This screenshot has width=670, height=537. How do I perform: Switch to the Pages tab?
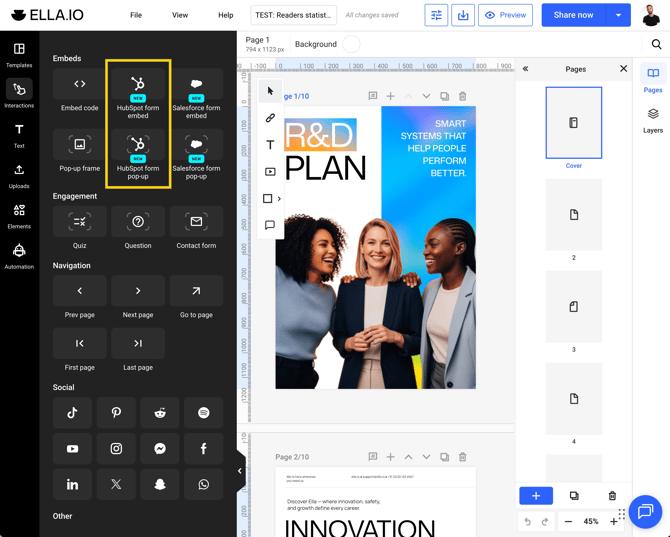pyautogui.click(x=653, y=78)
